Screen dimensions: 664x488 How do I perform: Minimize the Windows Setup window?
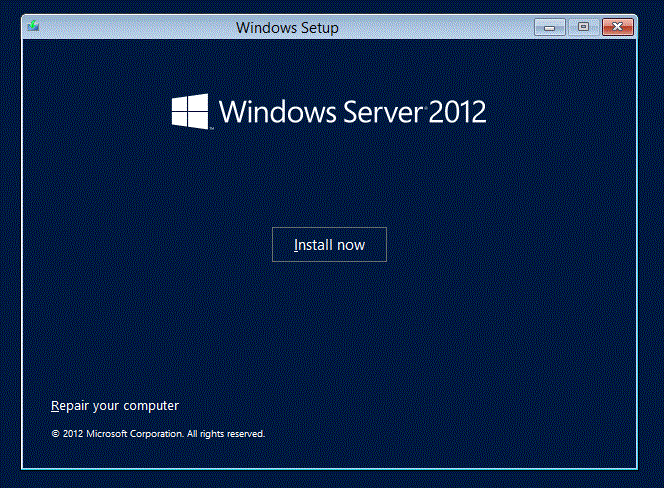(x=550, y=28)
